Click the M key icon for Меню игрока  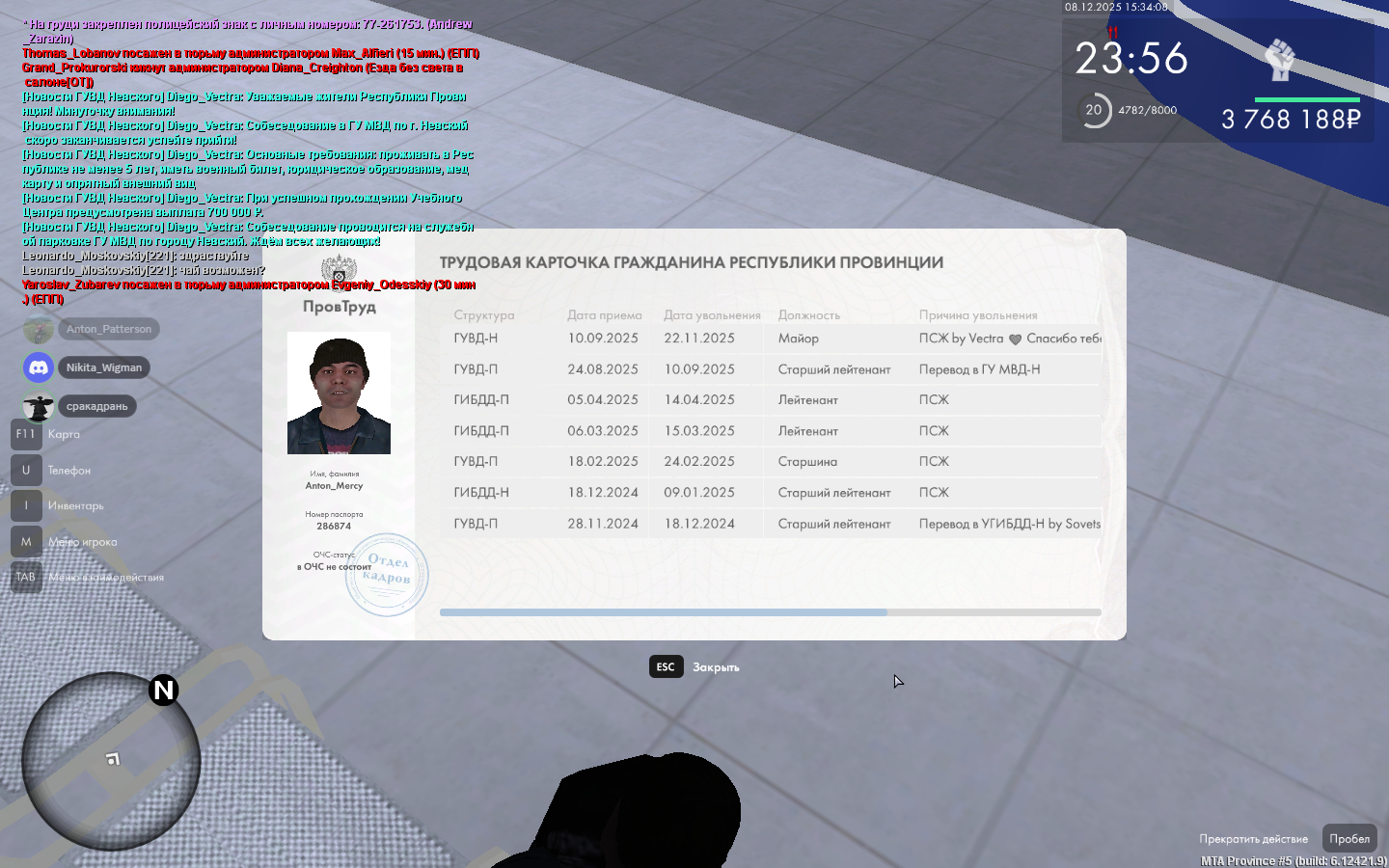(x=26, y=542)
